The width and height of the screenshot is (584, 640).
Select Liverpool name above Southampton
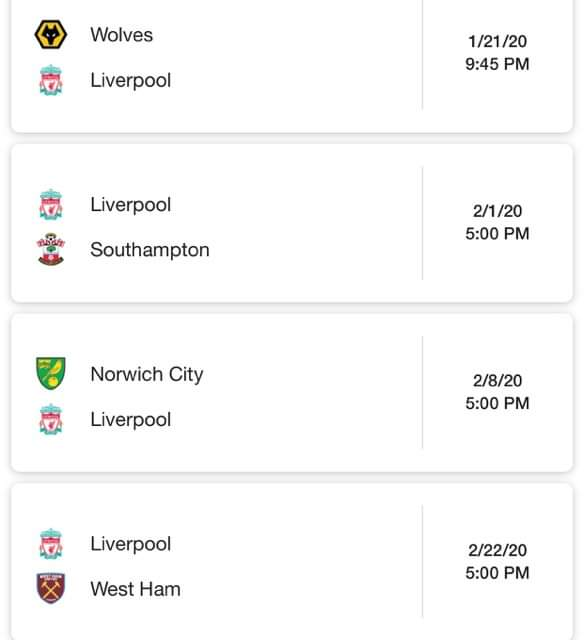(131, 205)
